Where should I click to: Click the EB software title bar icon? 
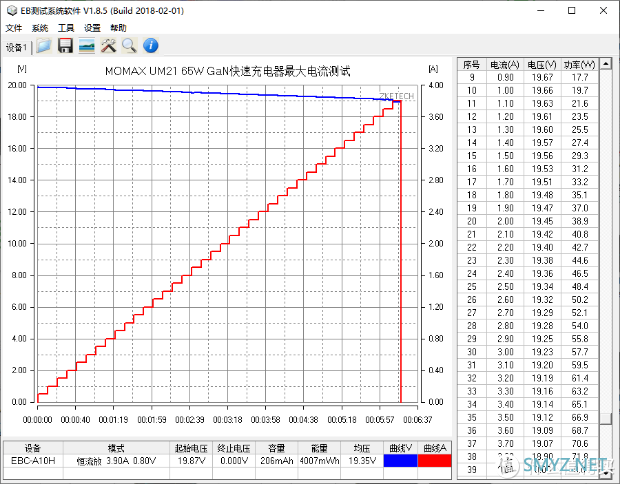(x=12, y=11)
